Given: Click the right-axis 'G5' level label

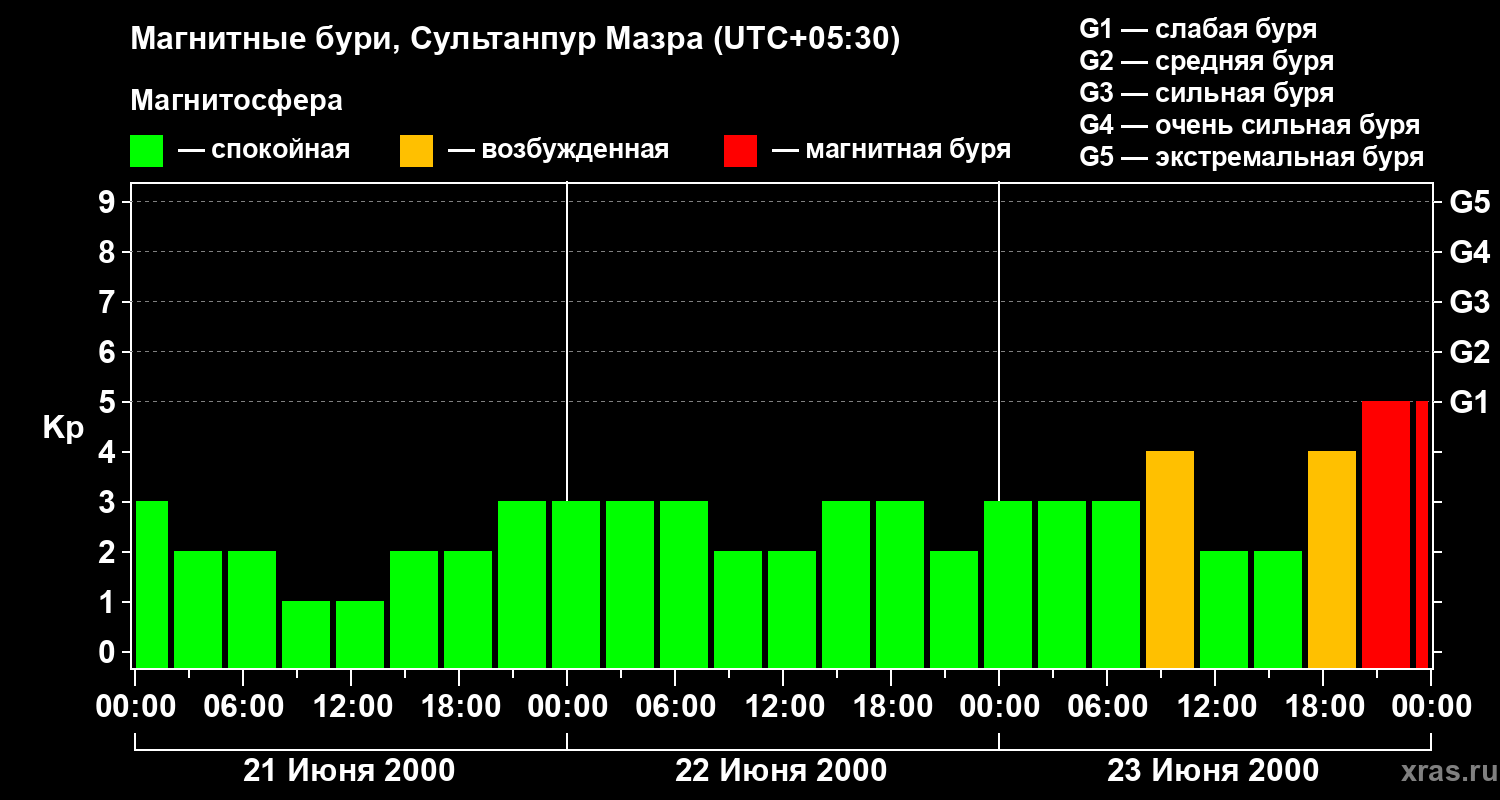Looking at the screenshot, I should (1469, 202).
